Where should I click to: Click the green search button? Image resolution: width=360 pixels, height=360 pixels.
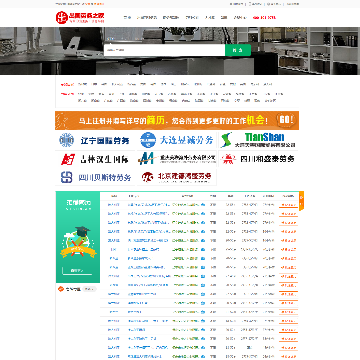[238, 50]
